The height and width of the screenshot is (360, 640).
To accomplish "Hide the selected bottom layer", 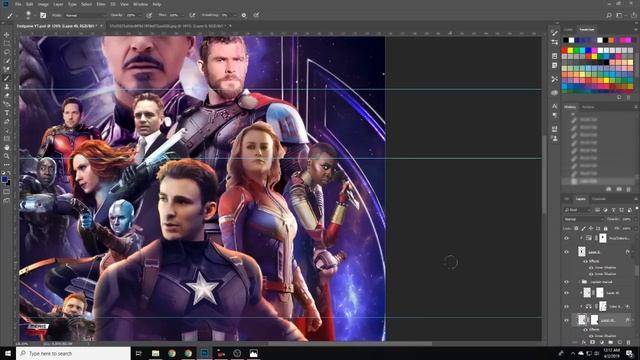I will click(x=567, y=320).
